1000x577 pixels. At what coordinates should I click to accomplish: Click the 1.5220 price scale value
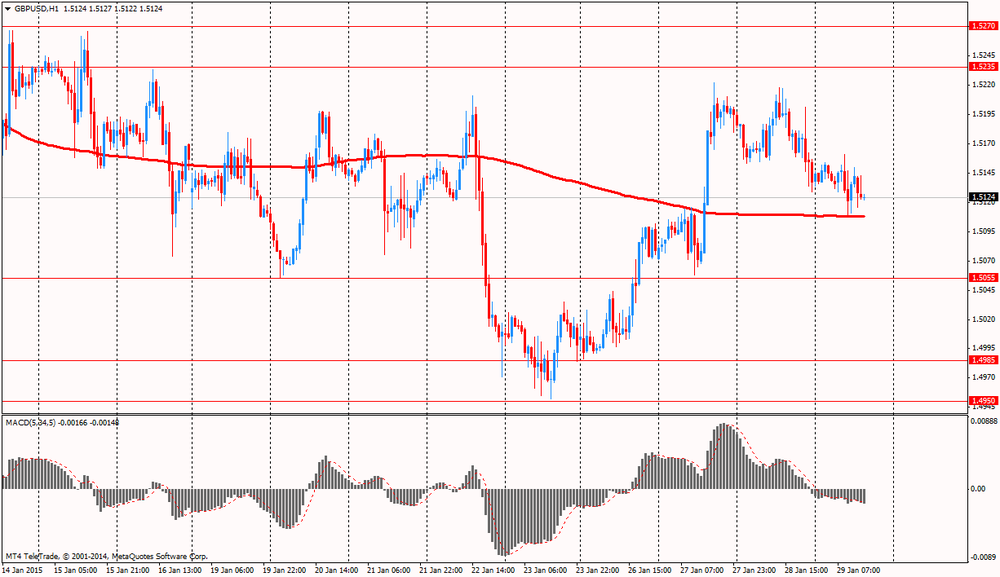[x=984, y=84]
